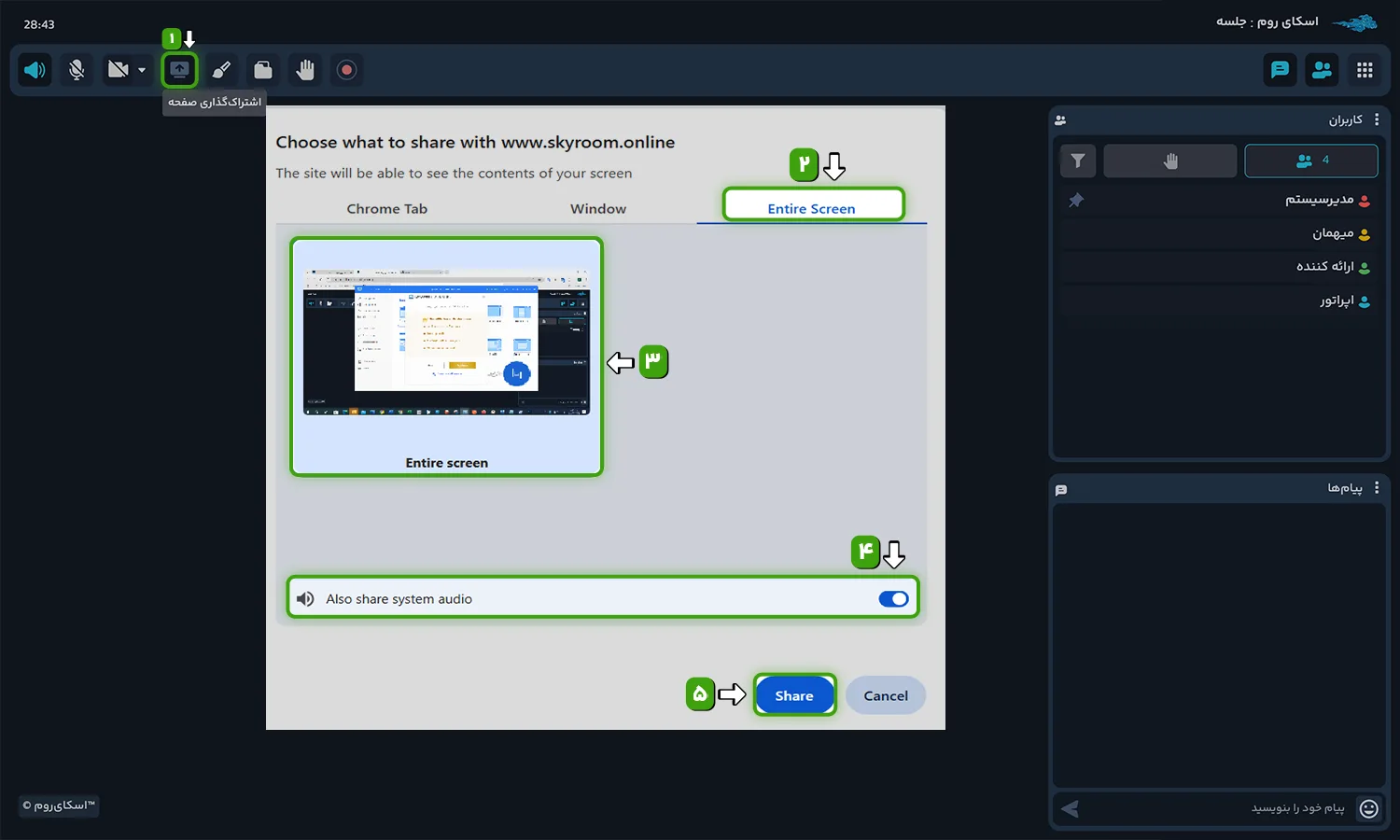The image size is (1400, 840).
Task: Show the users panel icon
Action: click(x=1322, y=70)
